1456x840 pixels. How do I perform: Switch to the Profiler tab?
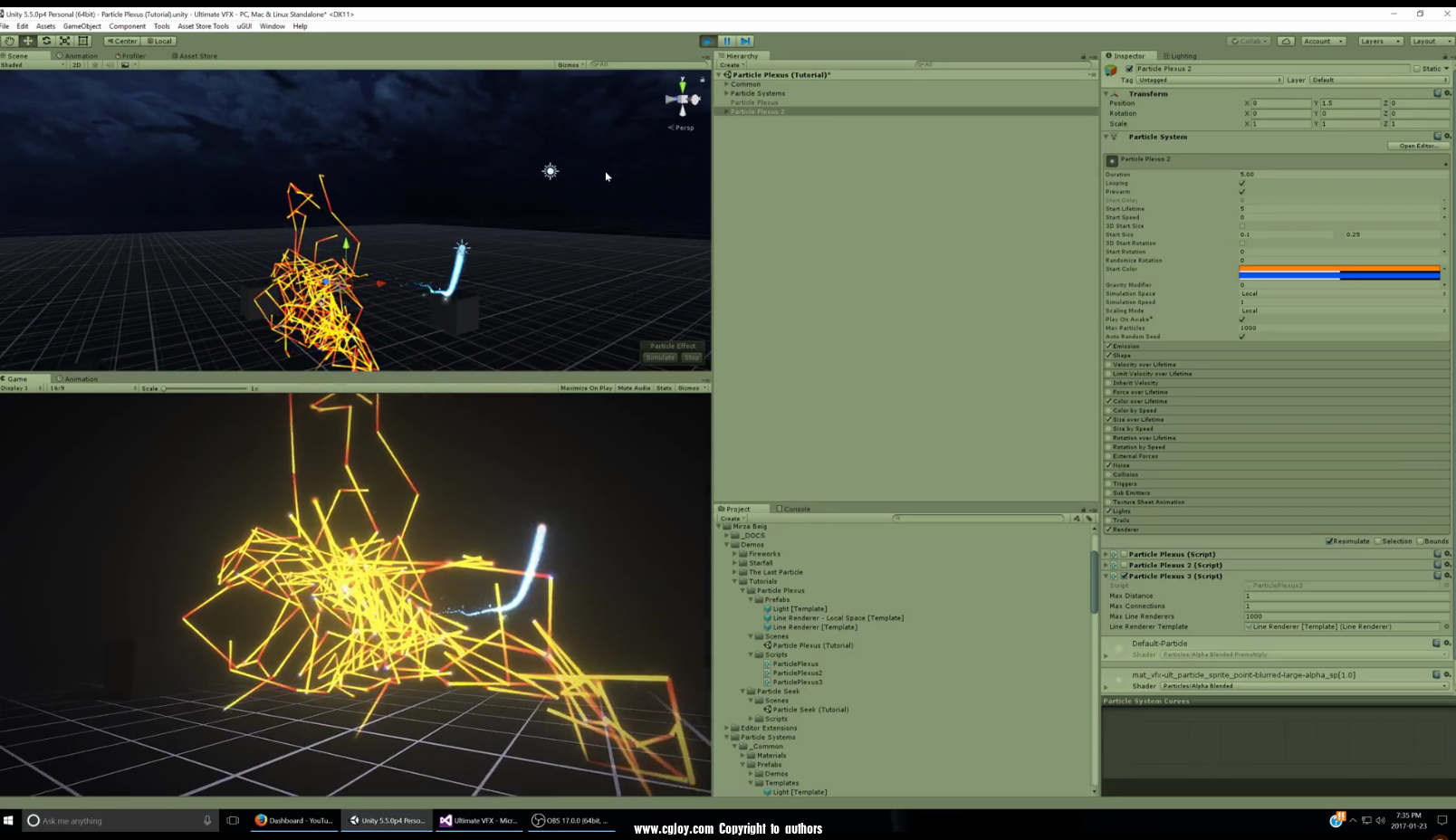click(x=129, y=56)
